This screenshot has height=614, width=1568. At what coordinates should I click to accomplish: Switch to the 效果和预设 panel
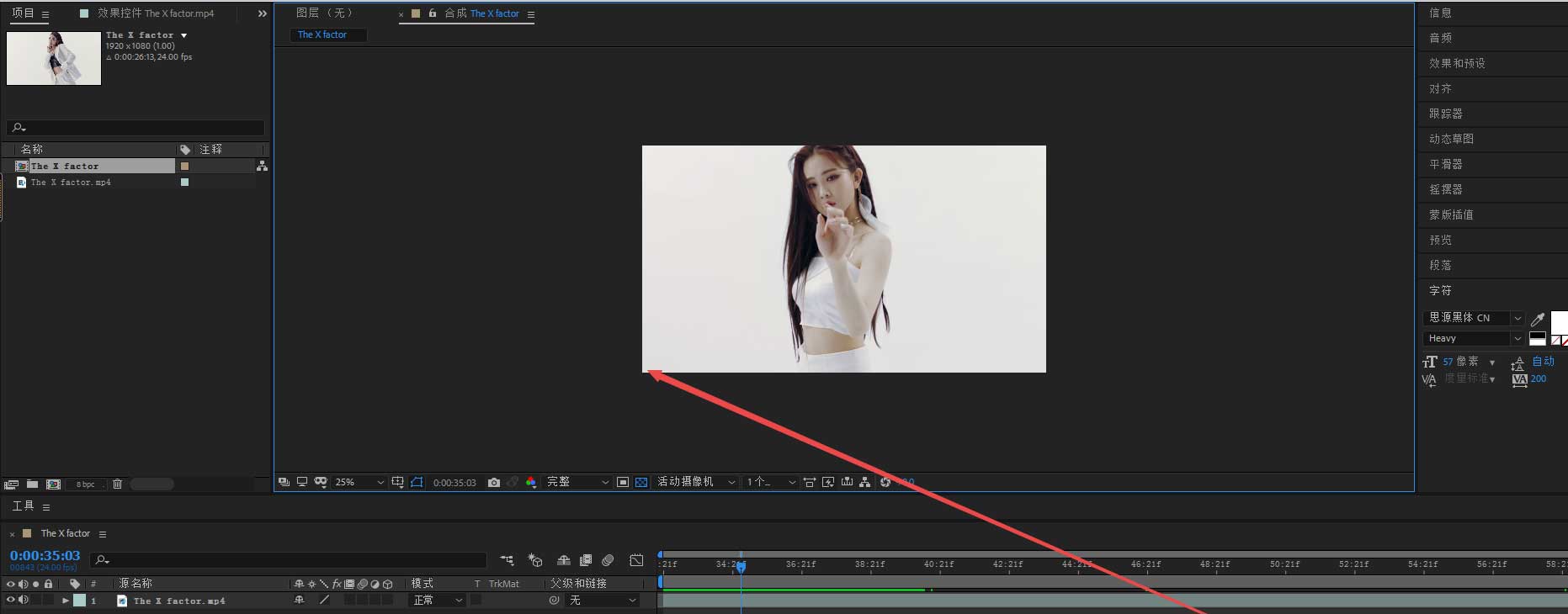pos(1457,63)
